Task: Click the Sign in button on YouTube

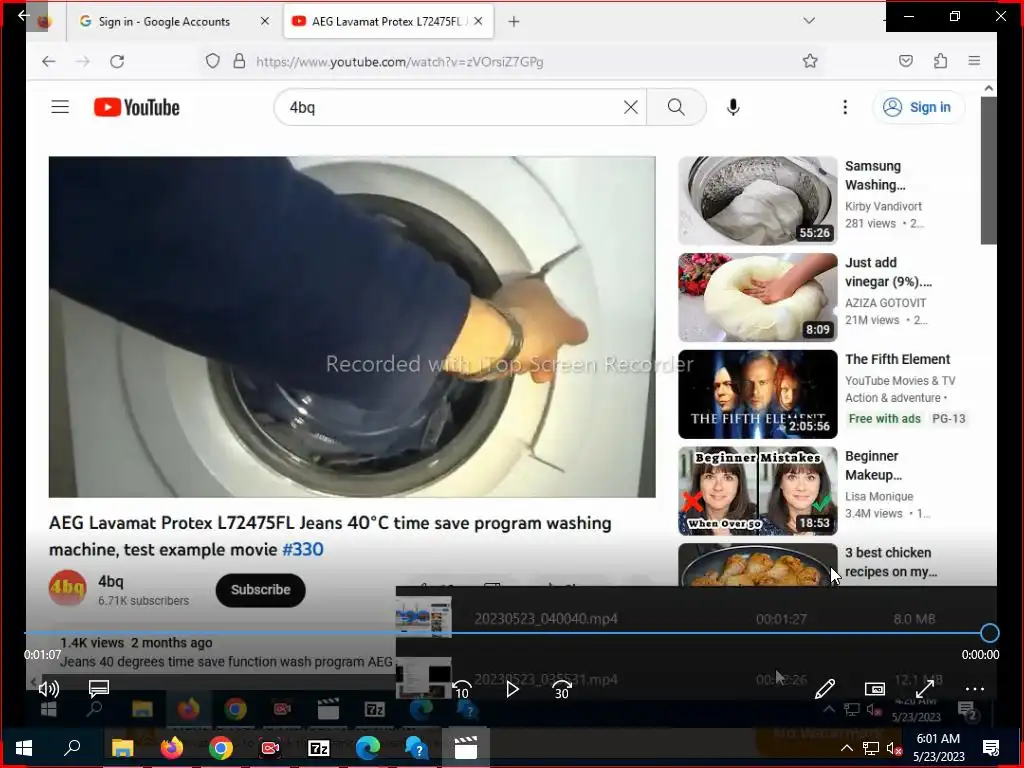Action: coord(918,107)
